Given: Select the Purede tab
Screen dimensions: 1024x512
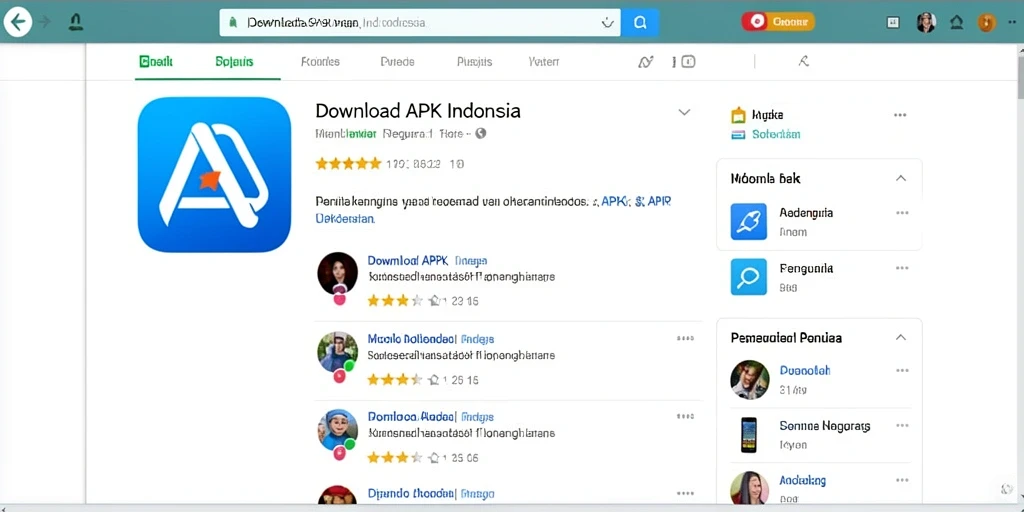Looking at the screenshot, I should [x=397, y=62].
